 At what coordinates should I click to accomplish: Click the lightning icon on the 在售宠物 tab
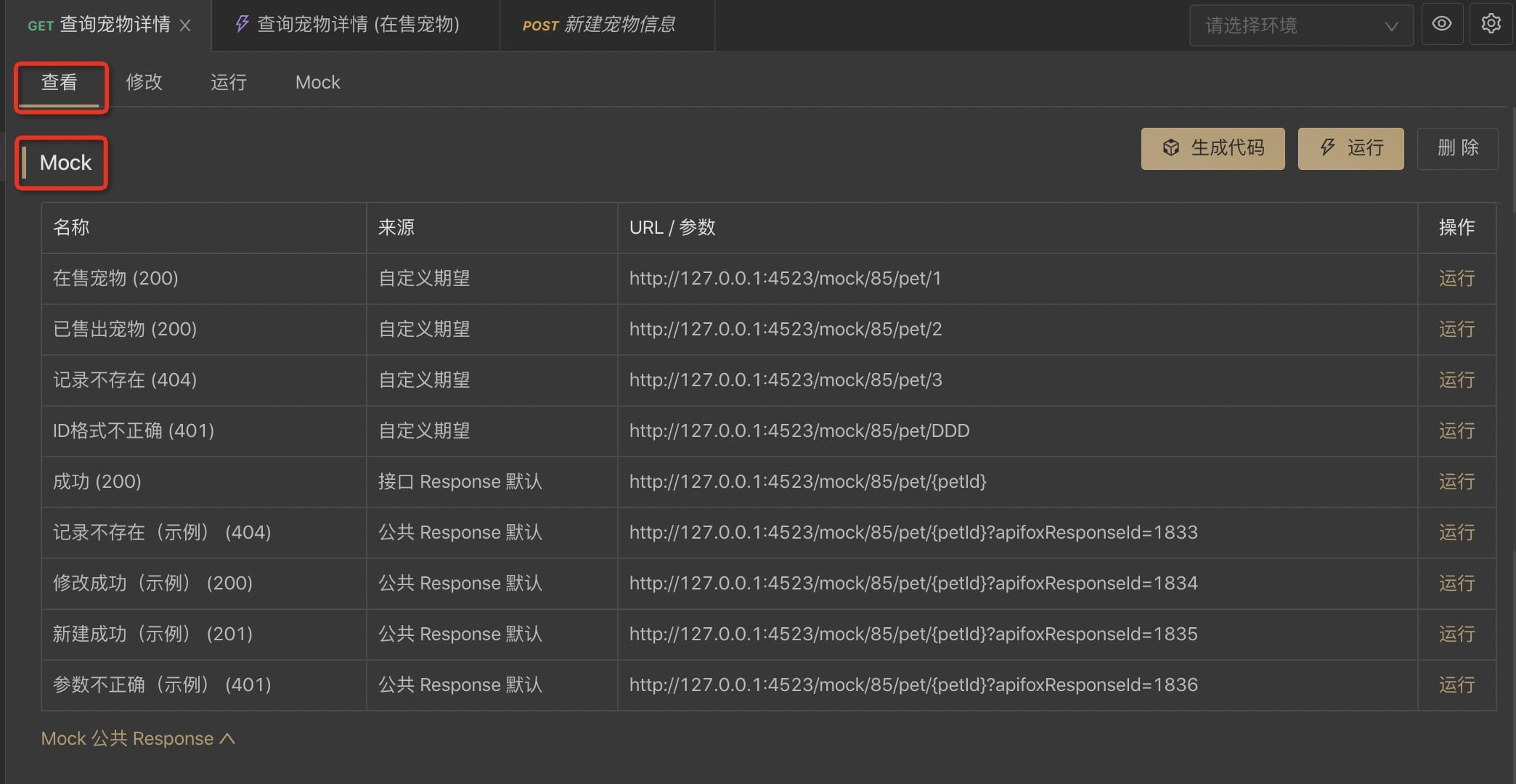[x=243, y=24]
